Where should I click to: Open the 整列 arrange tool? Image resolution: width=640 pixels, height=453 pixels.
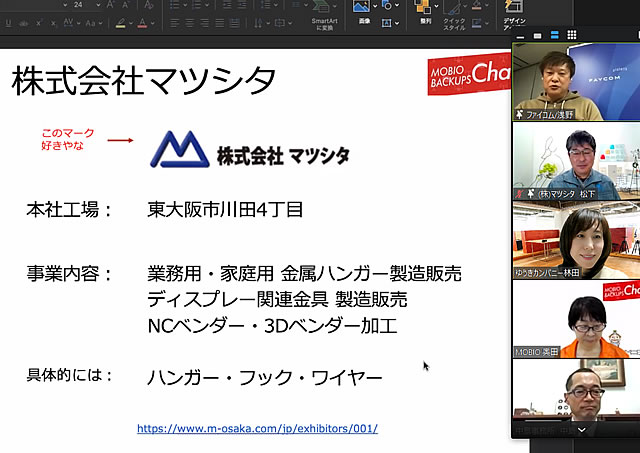423,12
